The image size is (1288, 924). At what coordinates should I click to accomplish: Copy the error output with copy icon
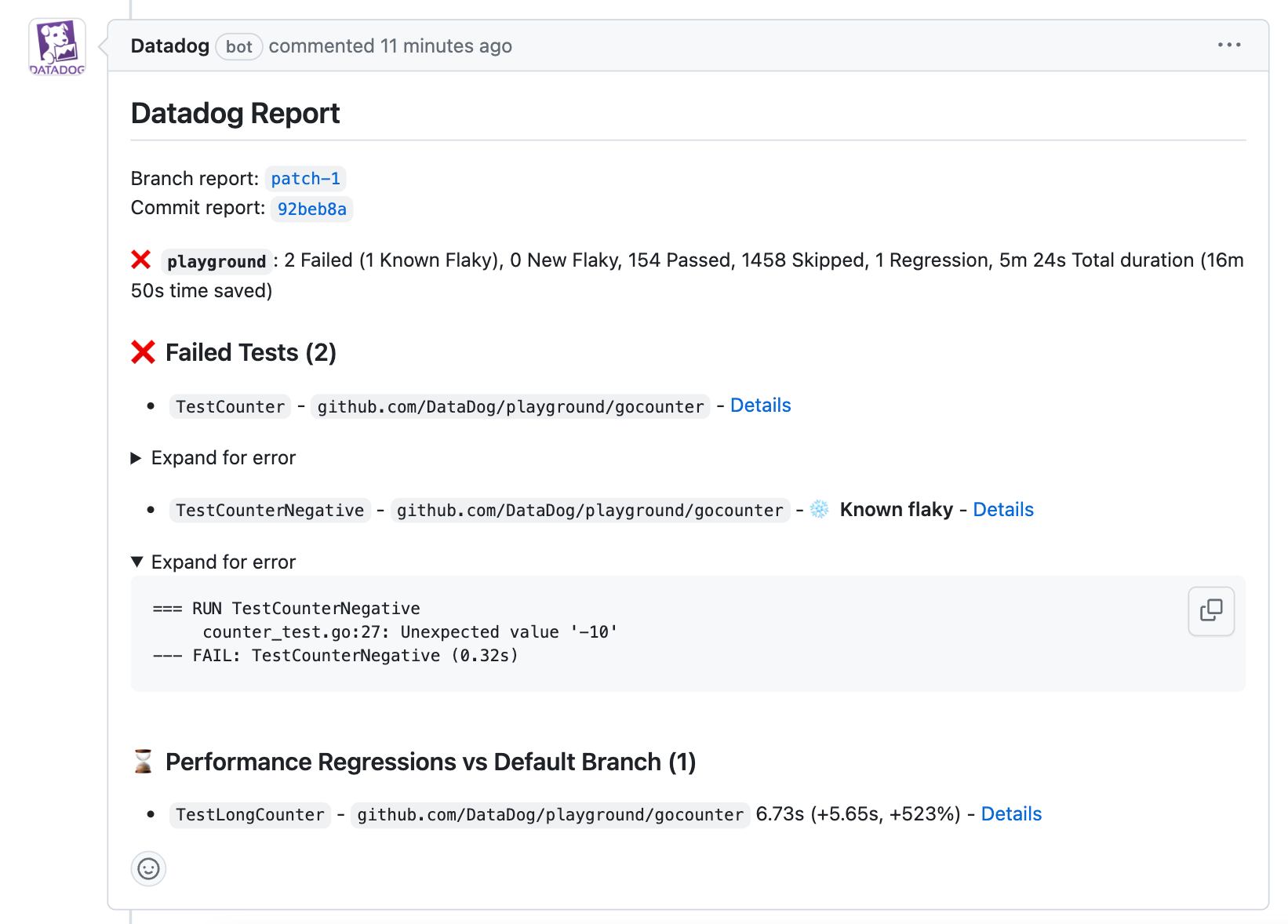(1210, 610)
